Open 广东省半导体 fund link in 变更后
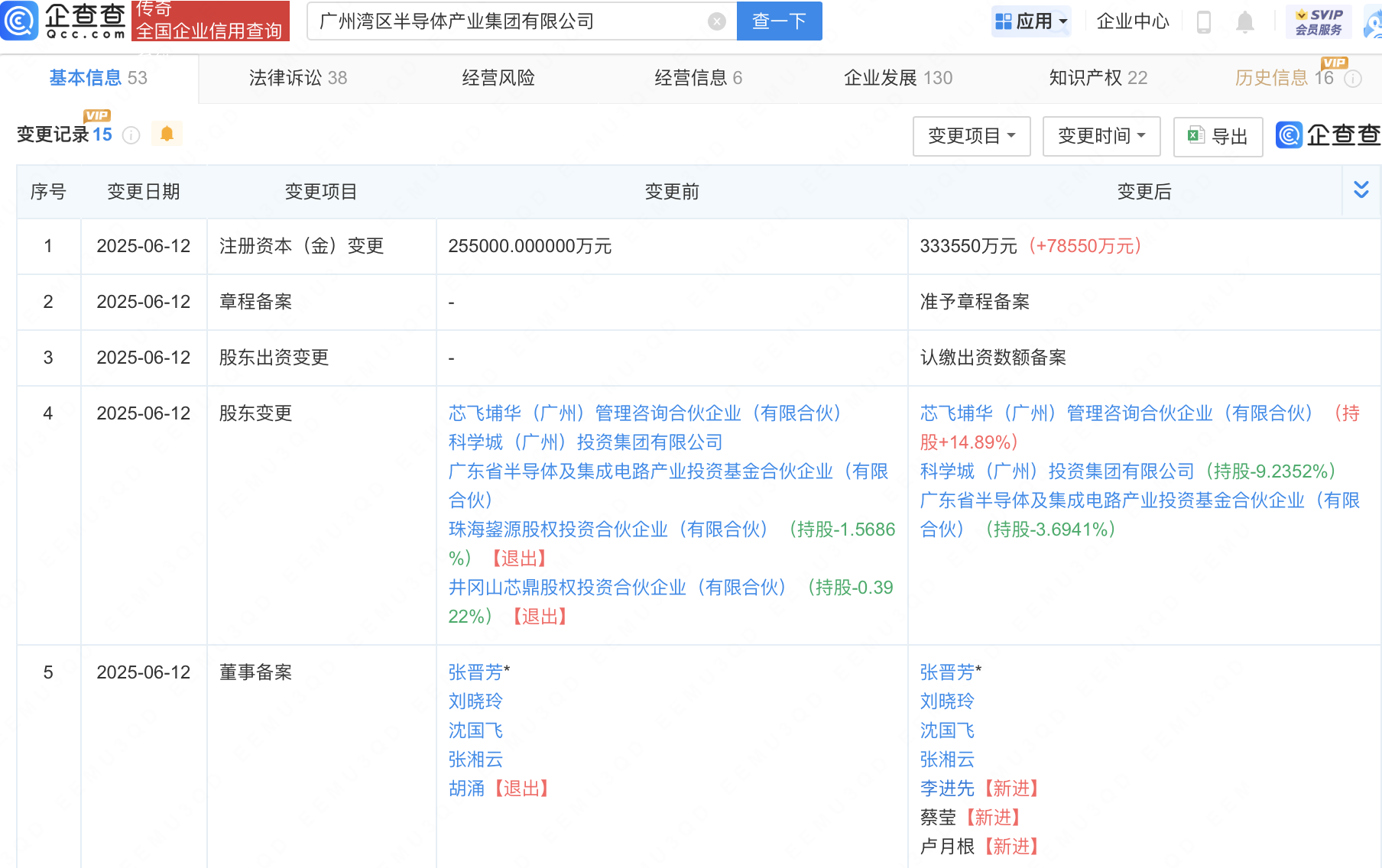Image resolution: width=1382 pixels, height=868 pixels. pos(1140,515)
